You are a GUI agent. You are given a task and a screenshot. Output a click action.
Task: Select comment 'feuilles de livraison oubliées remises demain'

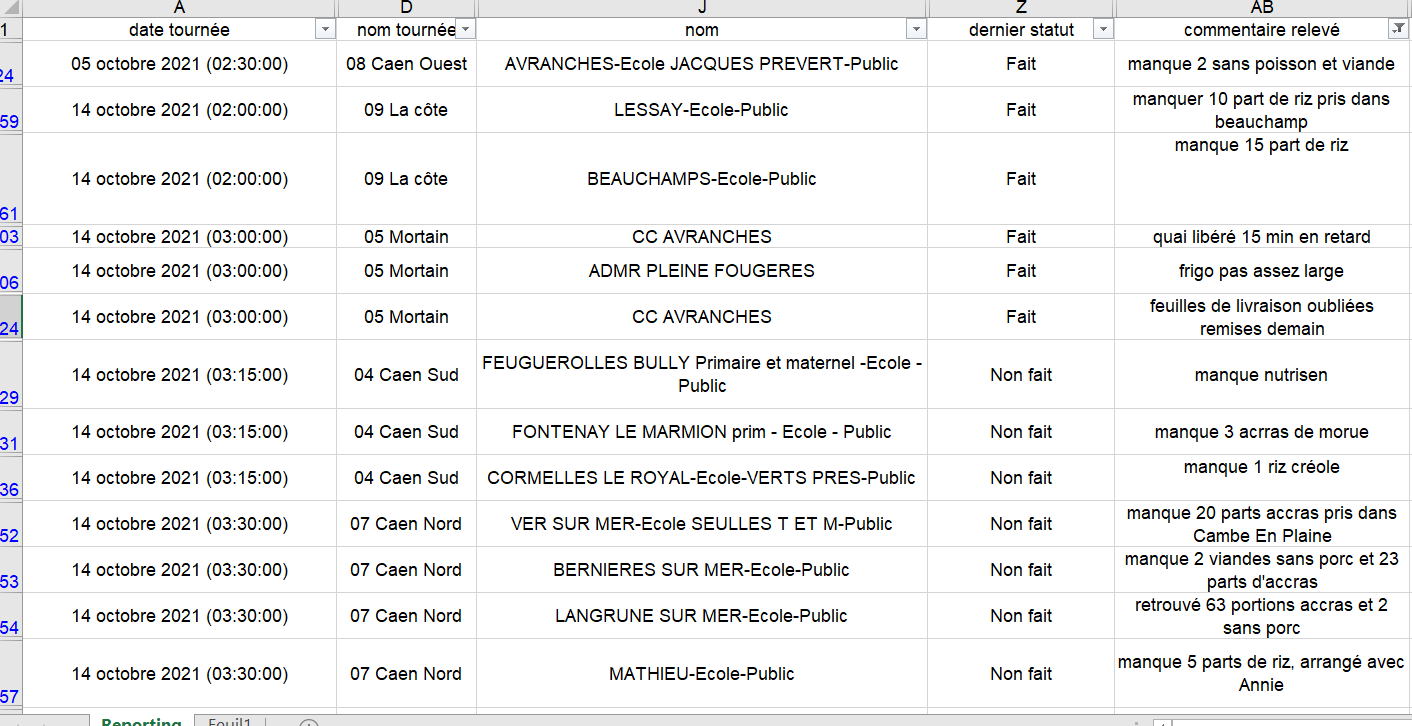1262,317
